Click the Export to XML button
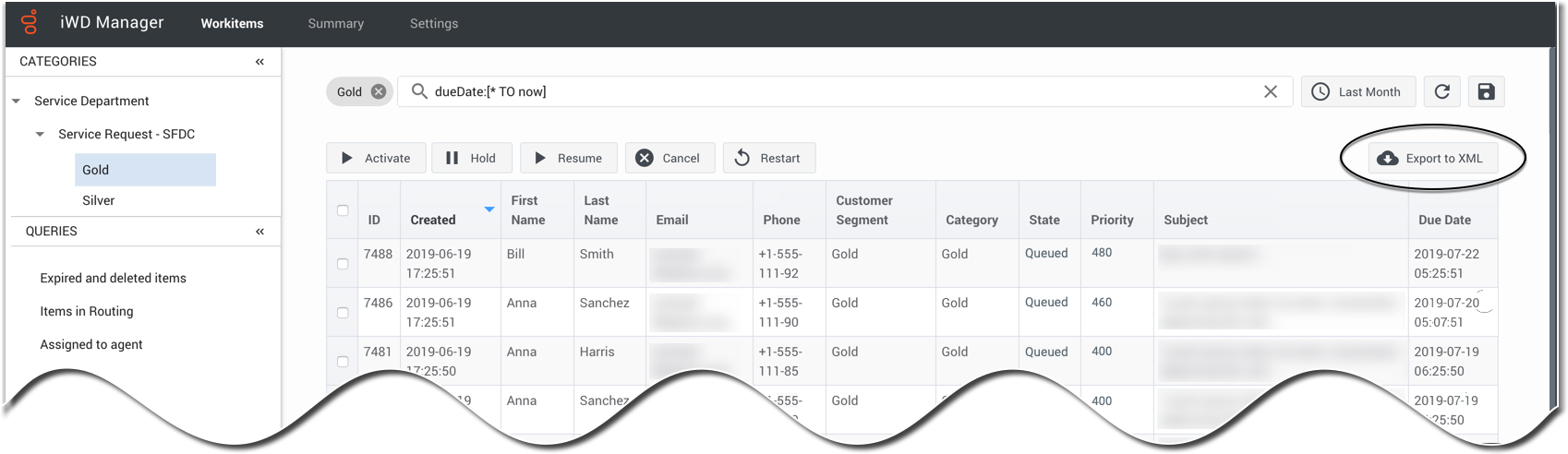 tap(1431, 159)
